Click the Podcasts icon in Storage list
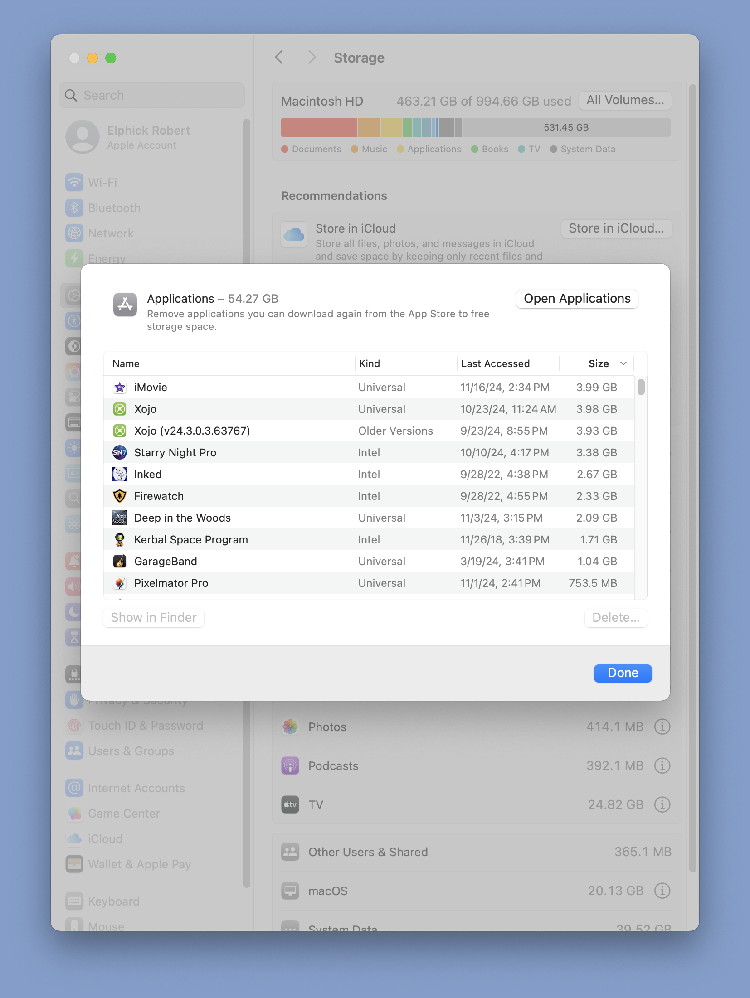 290,765
